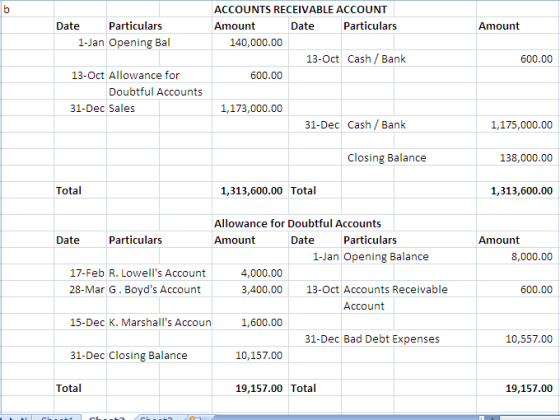Click the 1,173,000.00 sales amount
The width and height of the screenshot is (560, 420).
251,108
